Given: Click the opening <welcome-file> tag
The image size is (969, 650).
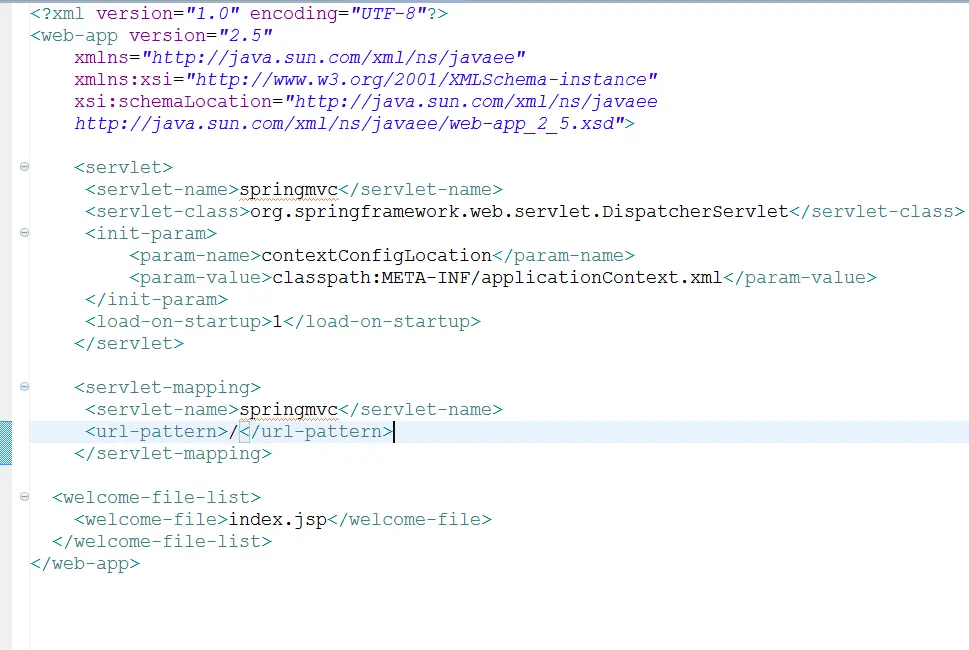Looking at the screenshot, I should (x=151, y=520).
